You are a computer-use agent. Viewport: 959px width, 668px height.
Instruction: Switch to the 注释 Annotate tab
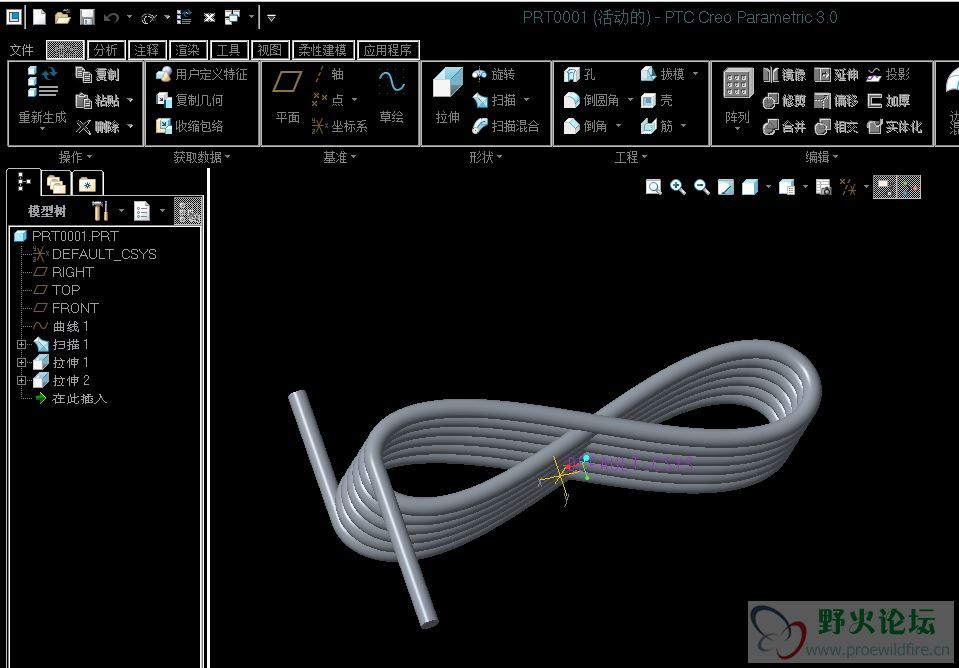147,50
